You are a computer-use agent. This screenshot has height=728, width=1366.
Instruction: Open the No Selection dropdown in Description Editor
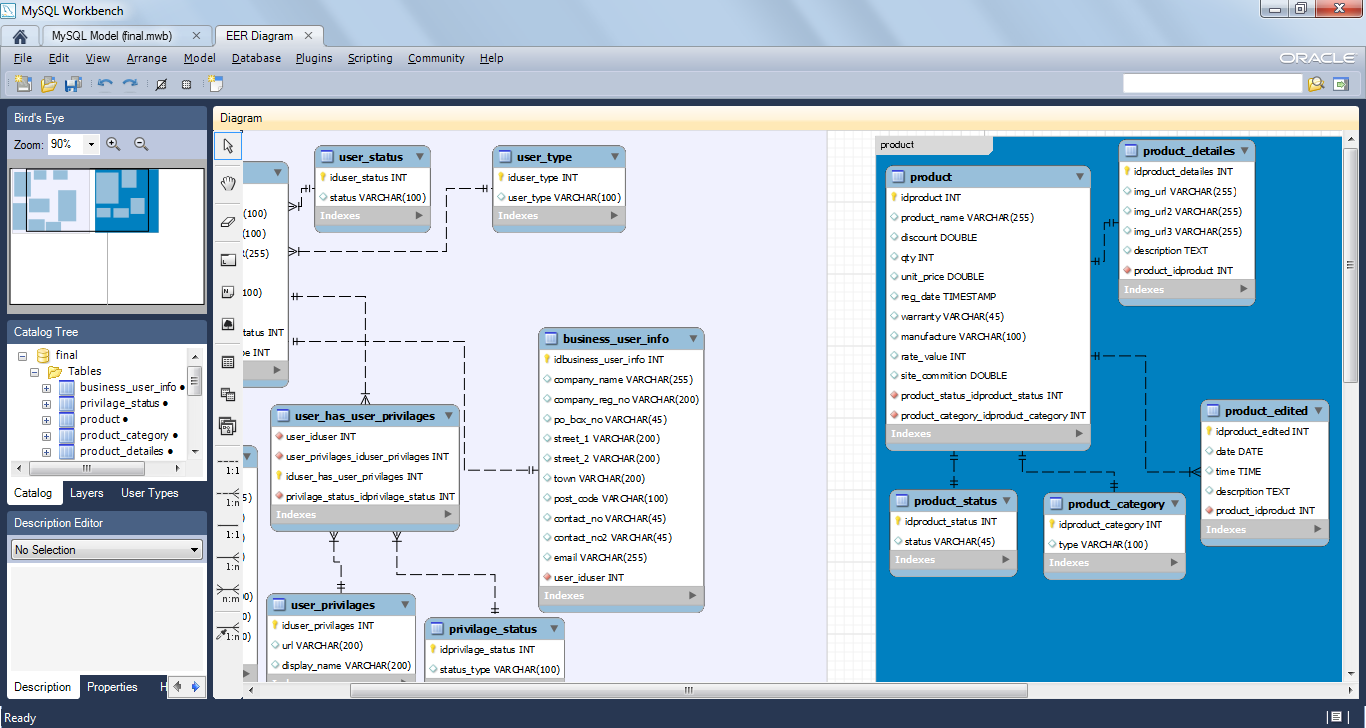coord(193,549)
